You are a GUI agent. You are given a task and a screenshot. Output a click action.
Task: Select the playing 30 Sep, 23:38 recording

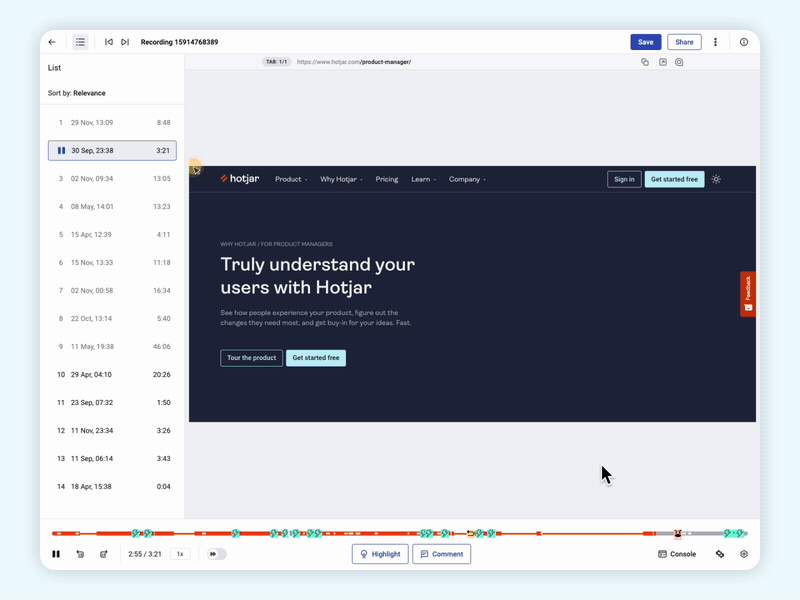tap(112, 151)
